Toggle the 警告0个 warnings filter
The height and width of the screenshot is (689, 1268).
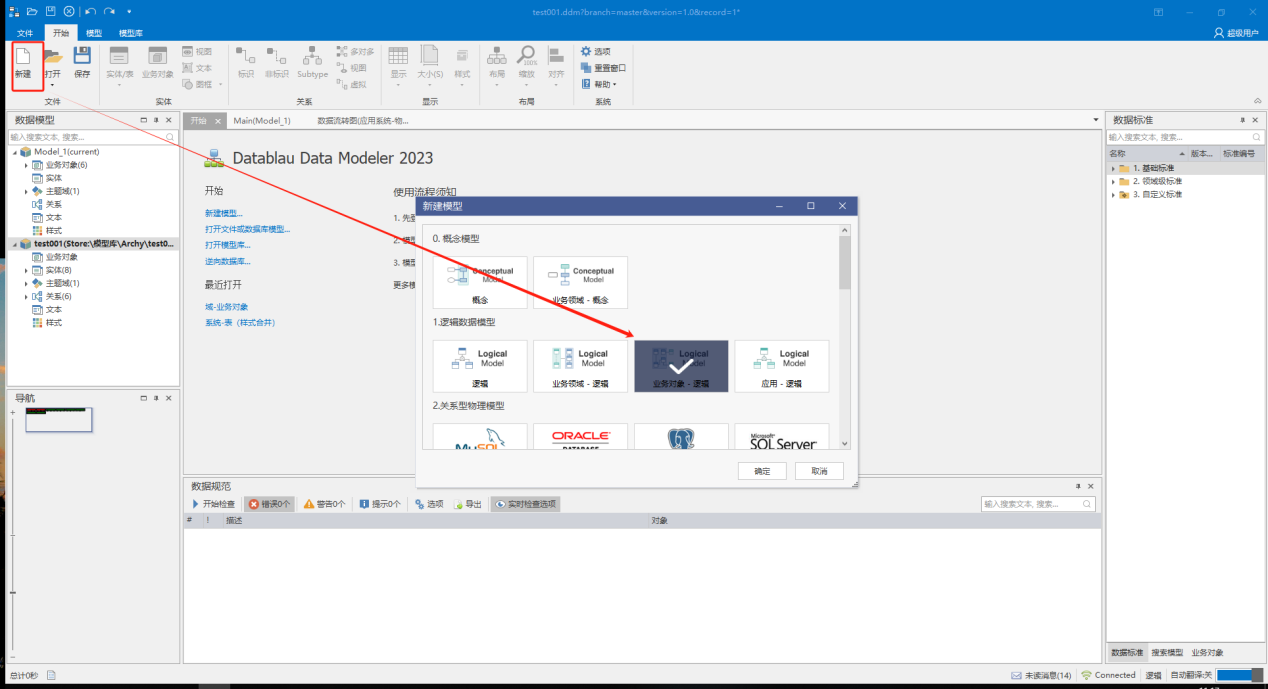(325, 504)
